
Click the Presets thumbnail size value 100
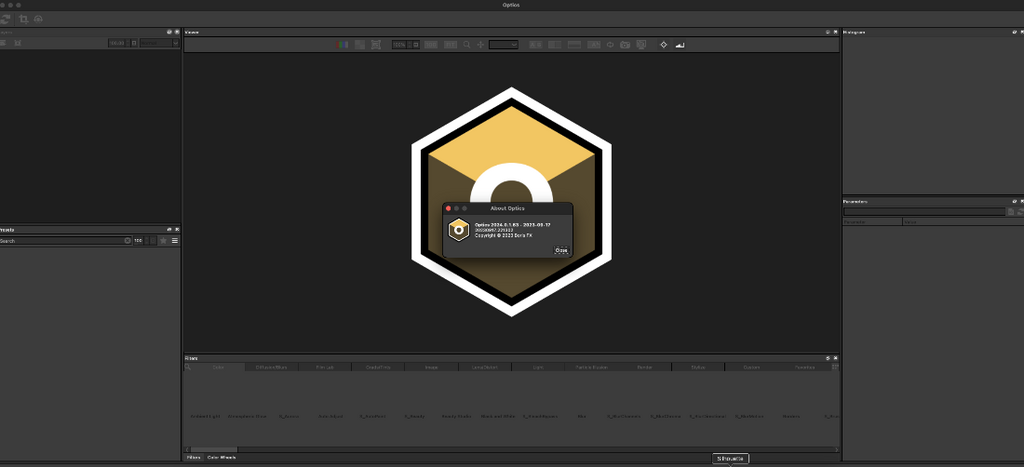point(138,240)
